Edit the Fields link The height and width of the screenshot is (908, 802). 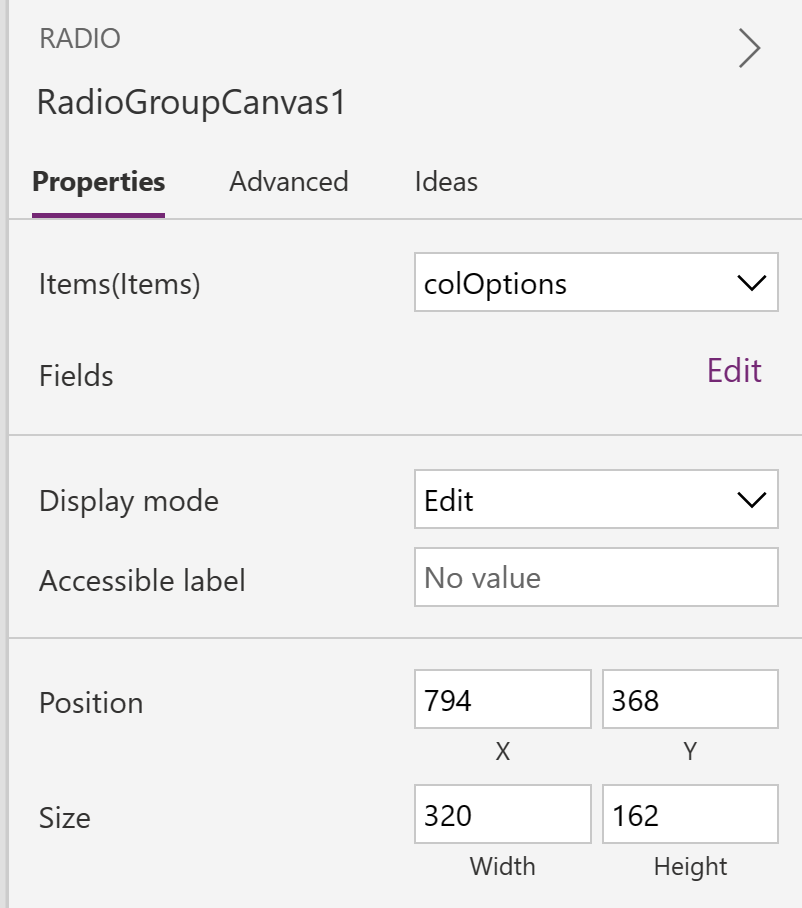coord(734,371)
